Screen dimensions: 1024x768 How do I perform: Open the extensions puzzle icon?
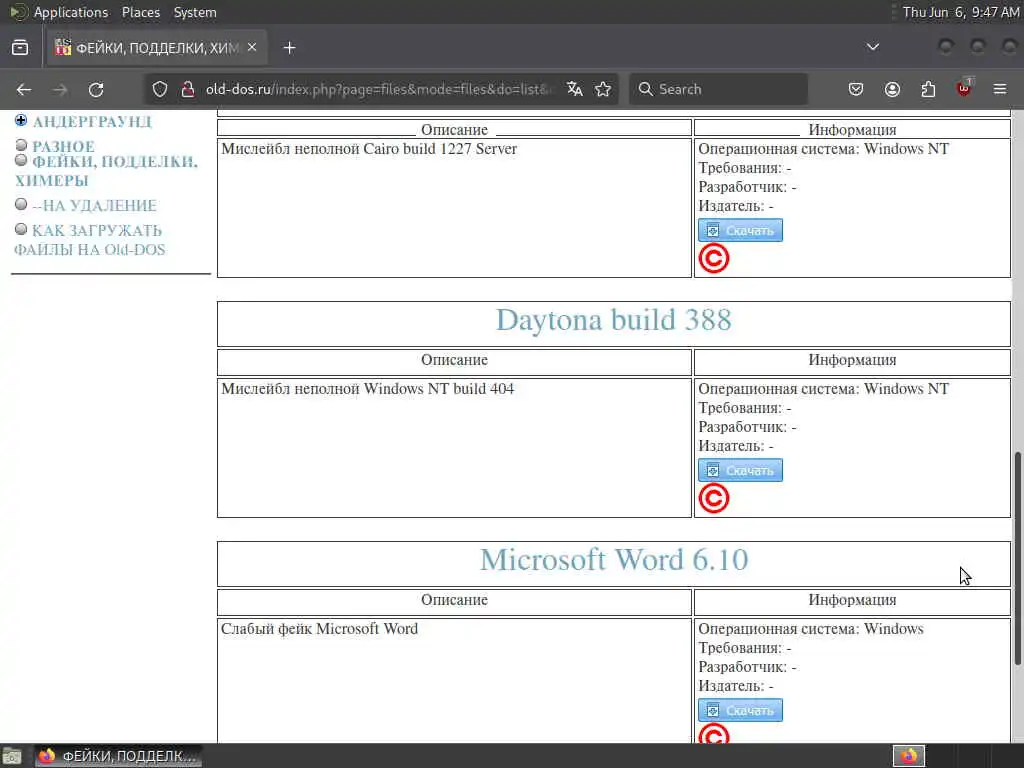928,89
